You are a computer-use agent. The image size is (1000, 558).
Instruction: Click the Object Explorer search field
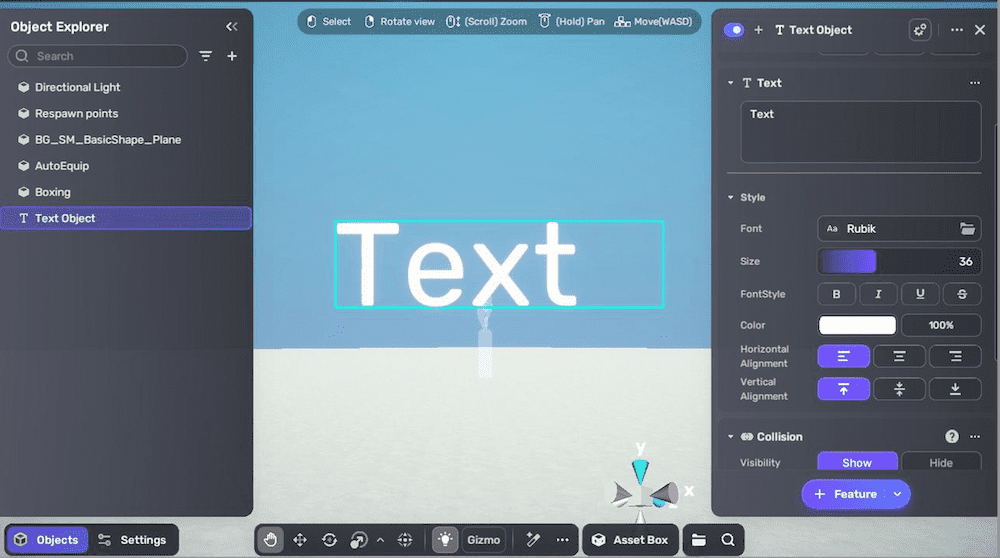tap(105, 56)
